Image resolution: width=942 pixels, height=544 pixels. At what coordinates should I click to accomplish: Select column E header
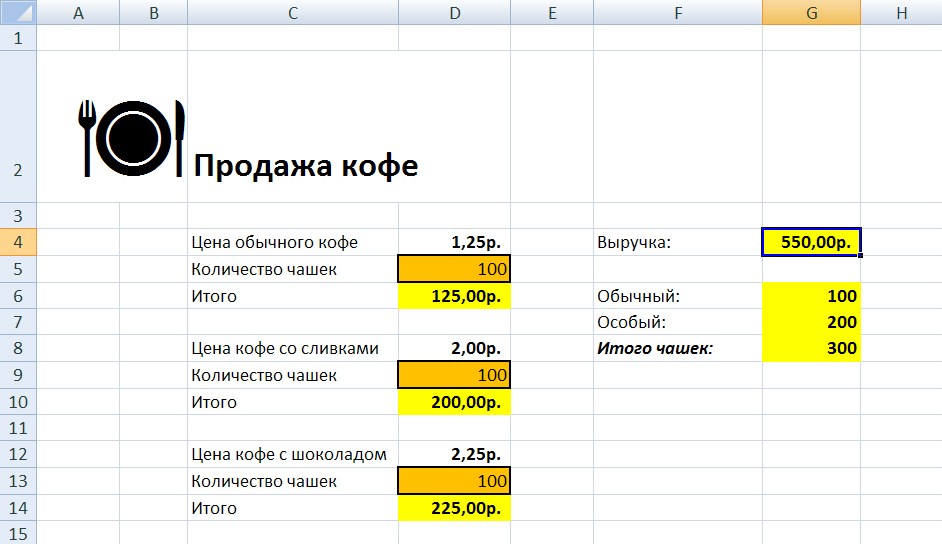552,13
